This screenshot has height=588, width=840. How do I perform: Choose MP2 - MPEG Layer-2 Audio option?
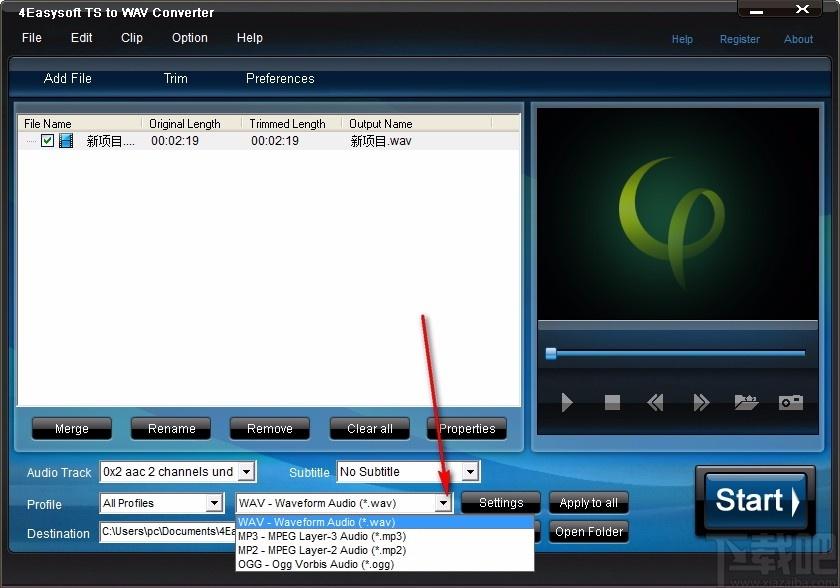pos(385,550)
